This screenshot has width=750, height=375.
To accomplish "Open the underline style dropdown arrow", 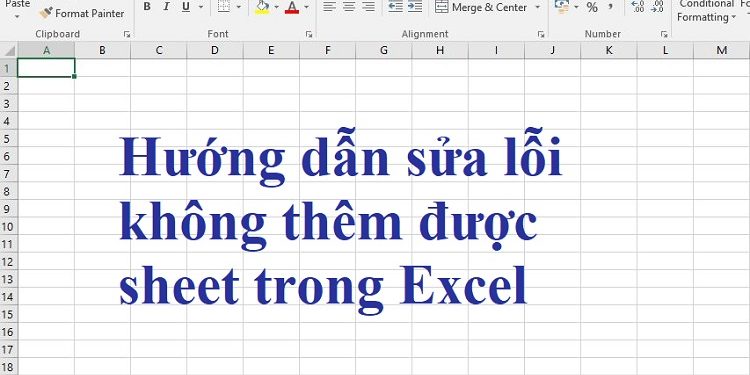I will [x=200, y=7].
